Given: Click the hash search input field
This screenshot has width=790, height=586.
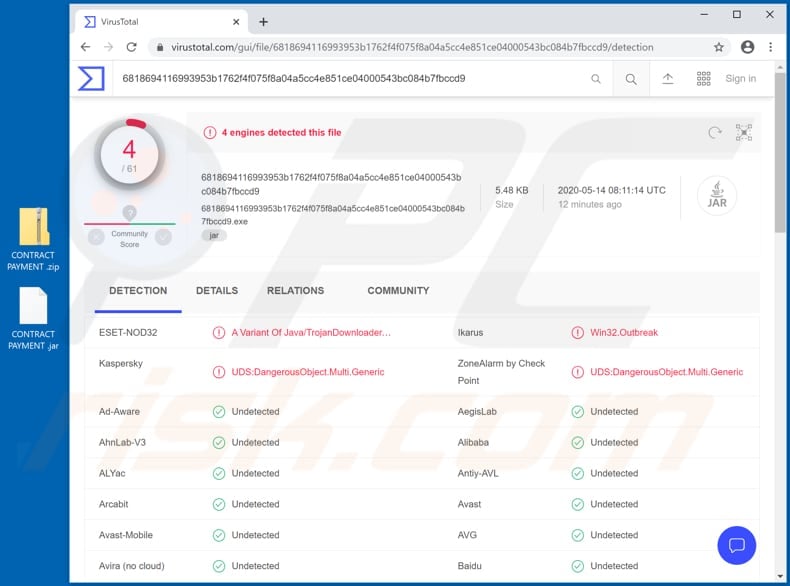Looking at the screenshot, I should [x=353, y=79].
